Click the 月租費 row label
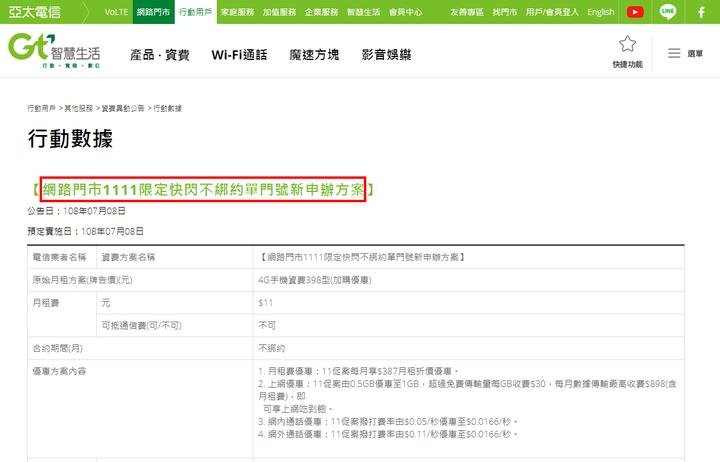720x462 pixels. pos(46,303)
